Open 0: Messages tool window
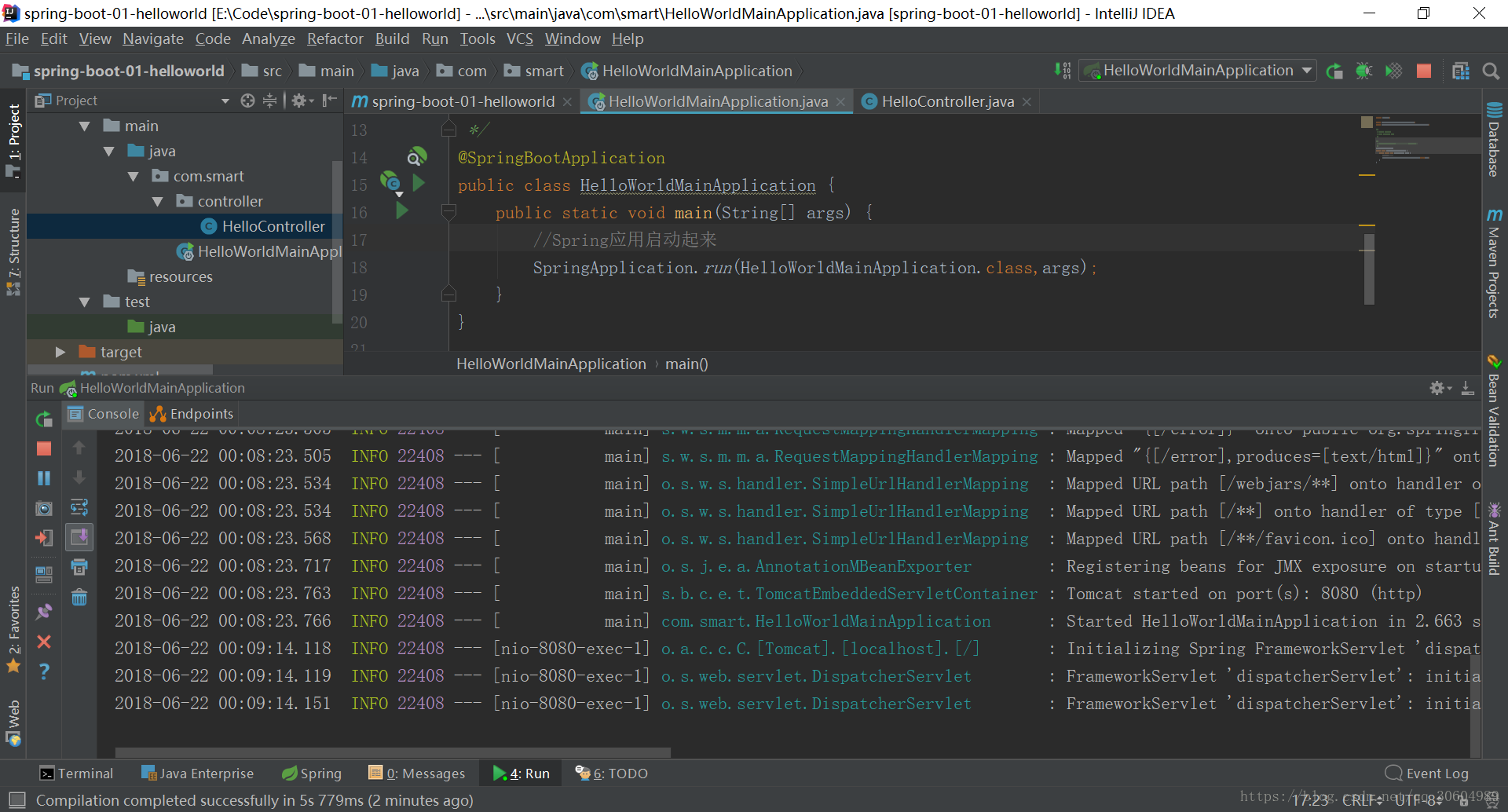Image resolution: width=1508 pixels, height=812 pixels. (416, 774)
